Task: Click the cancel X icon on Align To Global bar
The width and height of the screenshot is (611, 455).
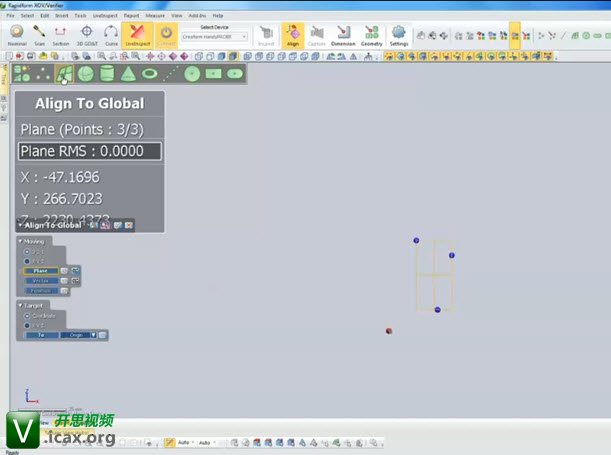Action: tap(129, 225)
